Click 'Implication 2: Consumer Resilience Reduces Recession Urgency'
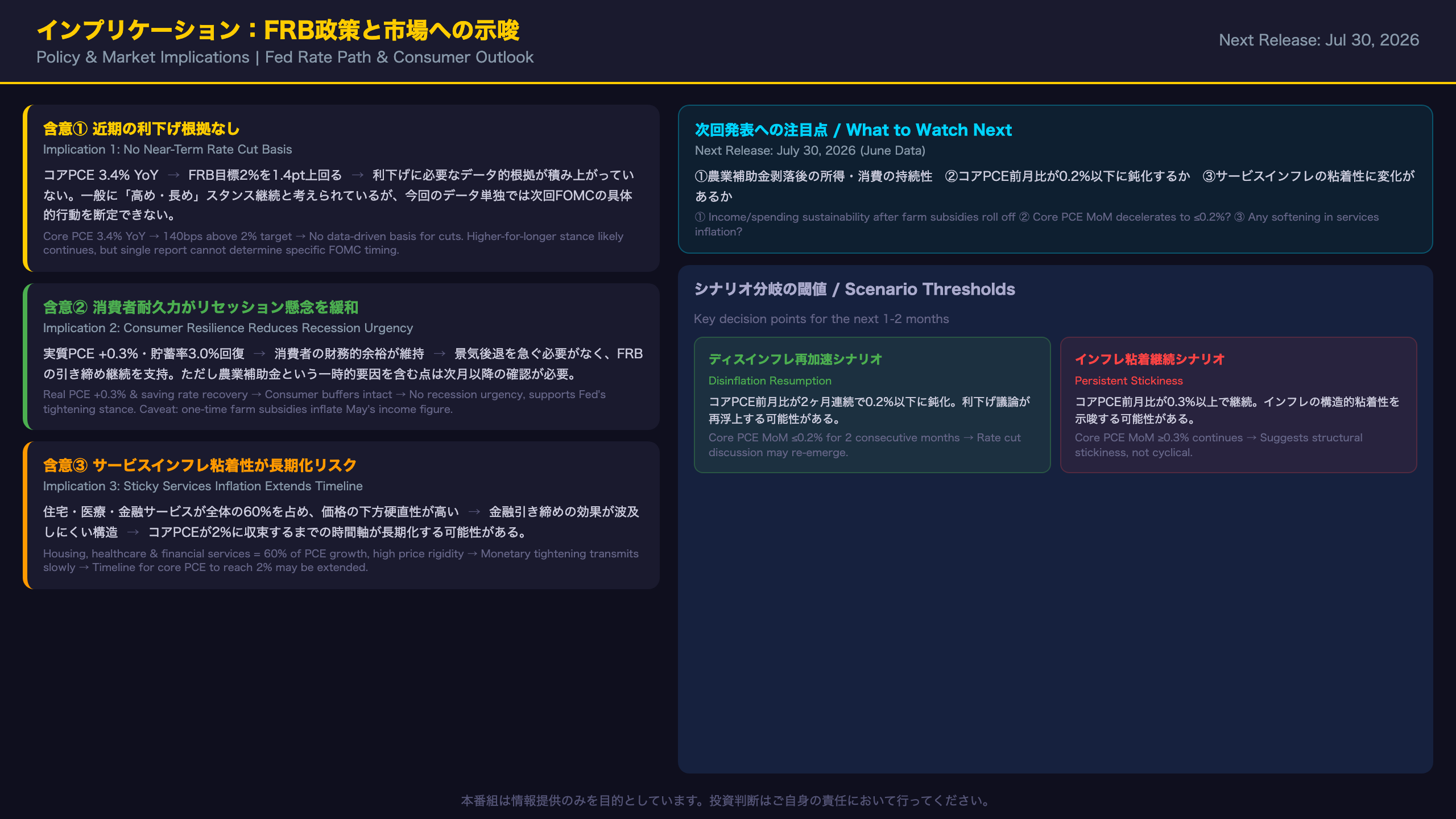 pos(228,328)
